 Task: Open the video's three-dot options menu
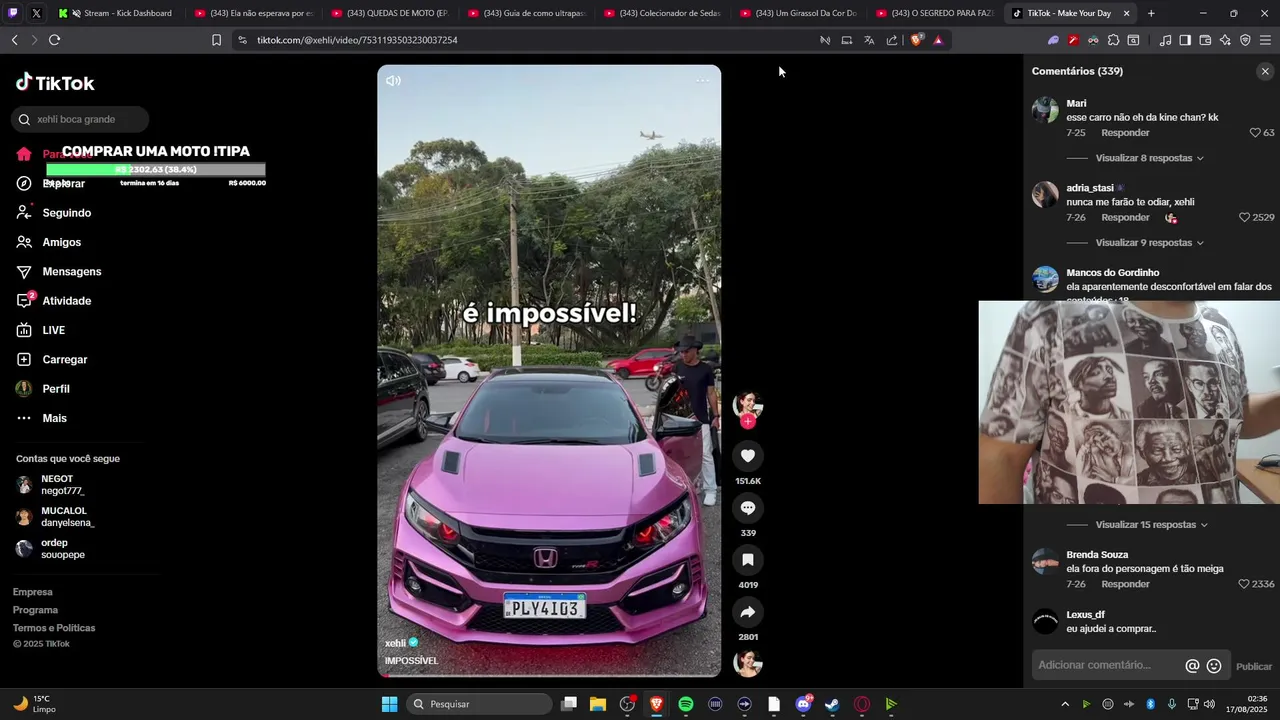[702, 81]
